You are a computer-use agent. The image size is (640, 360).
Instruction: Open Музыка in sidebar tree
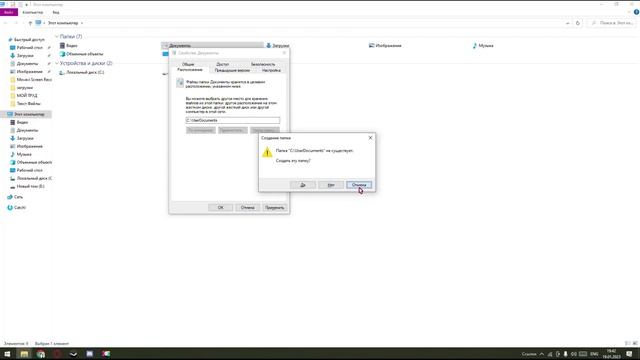[x=21, y=154]
